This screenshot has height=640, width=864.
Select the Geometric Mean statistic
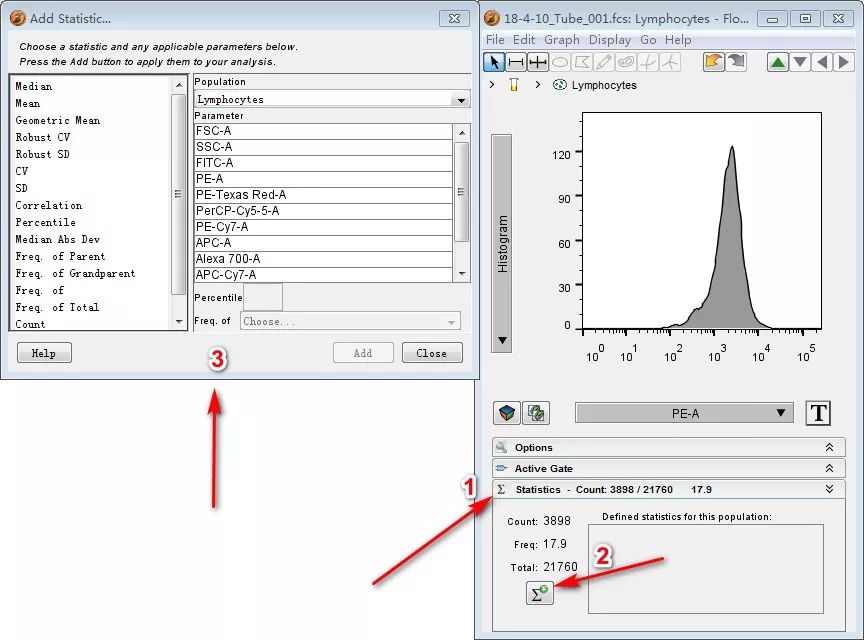click(x=58, y=120)
